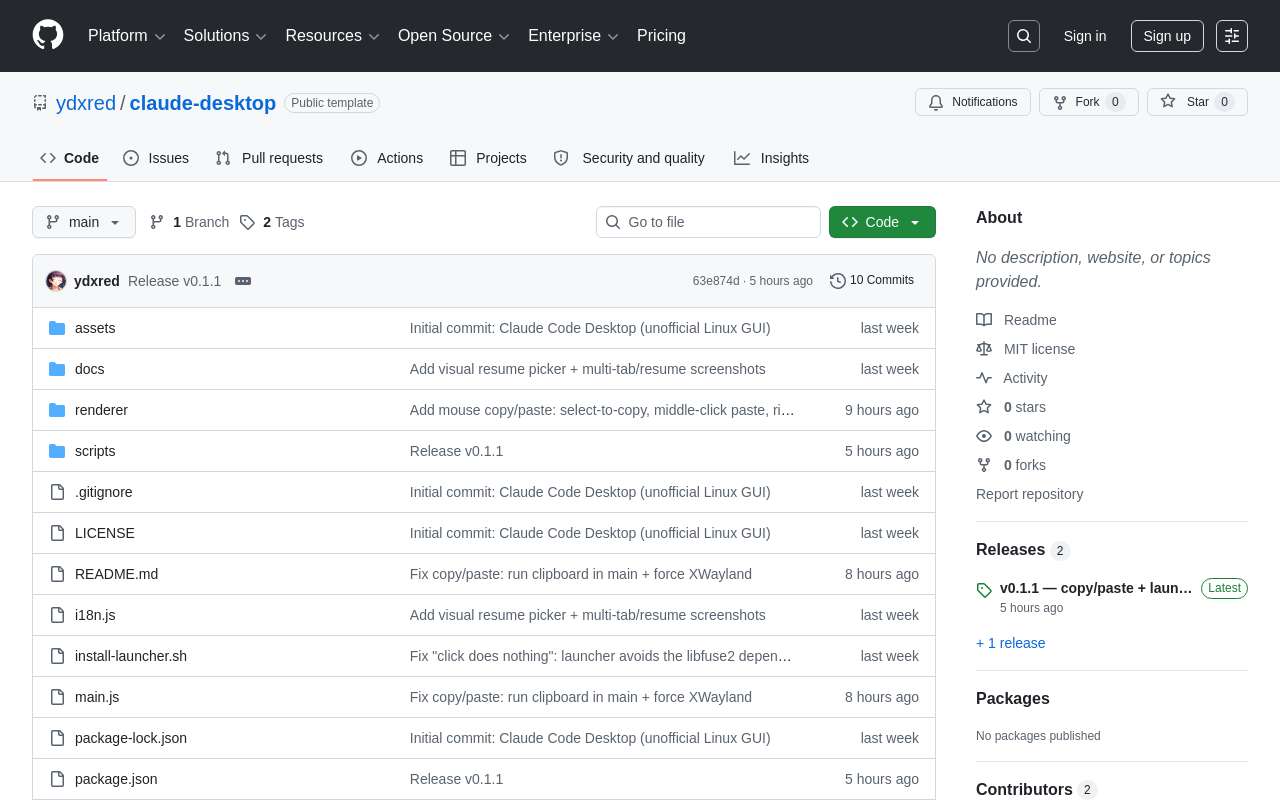The width and height of the screenshot is (1280, 800).
Task: Switch to the Code tab
Action: (x=70, y=158)
